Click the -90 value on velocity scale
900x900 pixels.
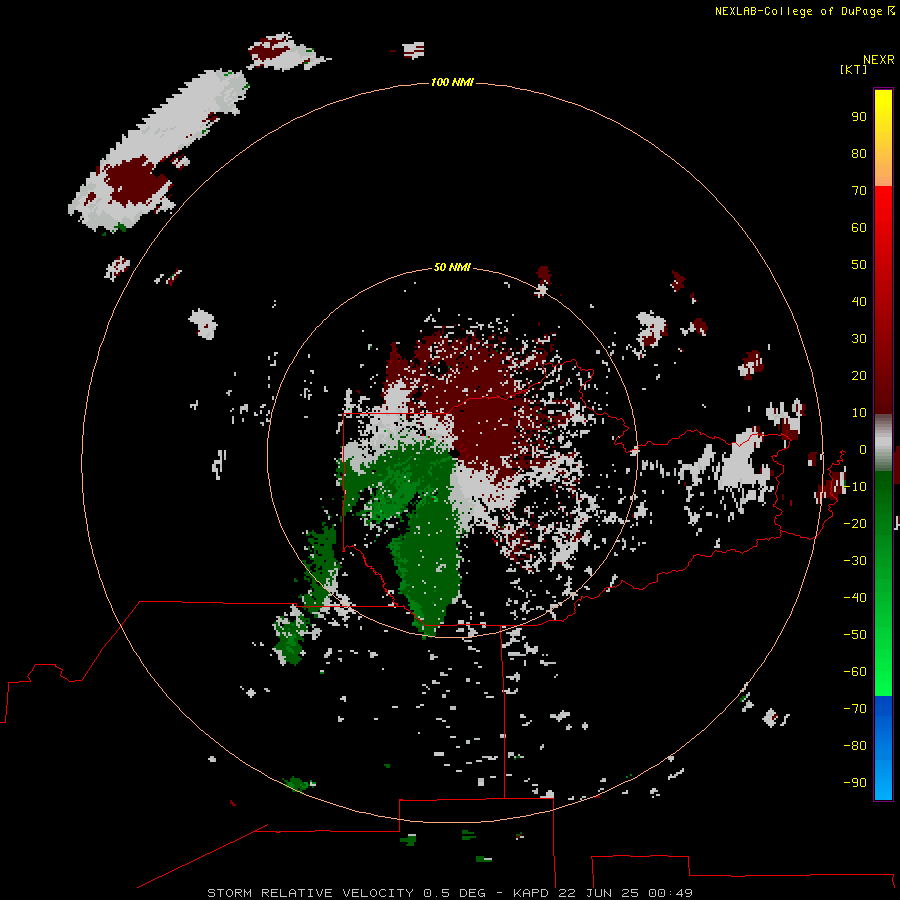(855, 783)
